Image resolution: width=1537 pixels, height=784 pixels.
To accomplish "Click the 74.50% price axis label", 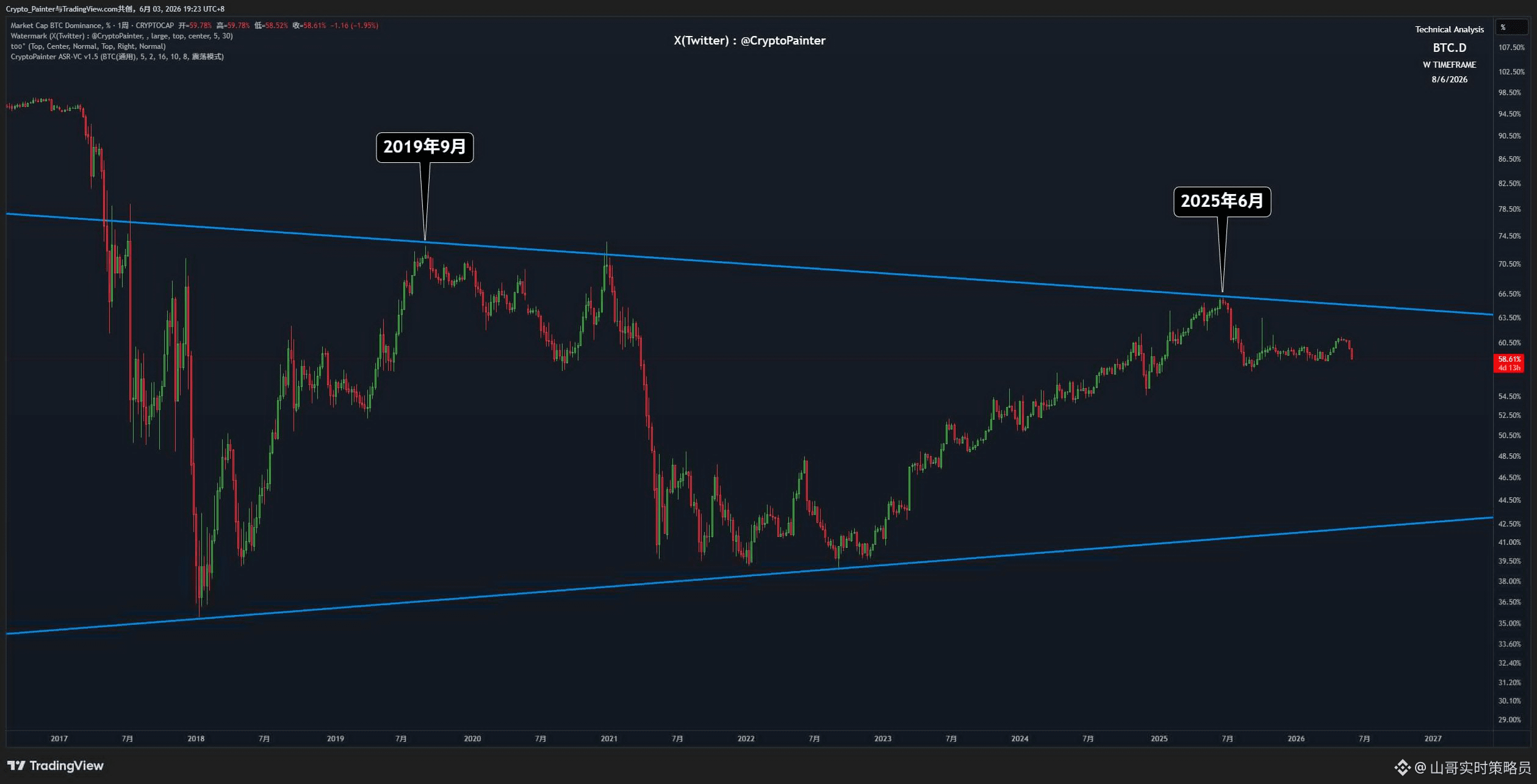I will (x=1510, y=236).
